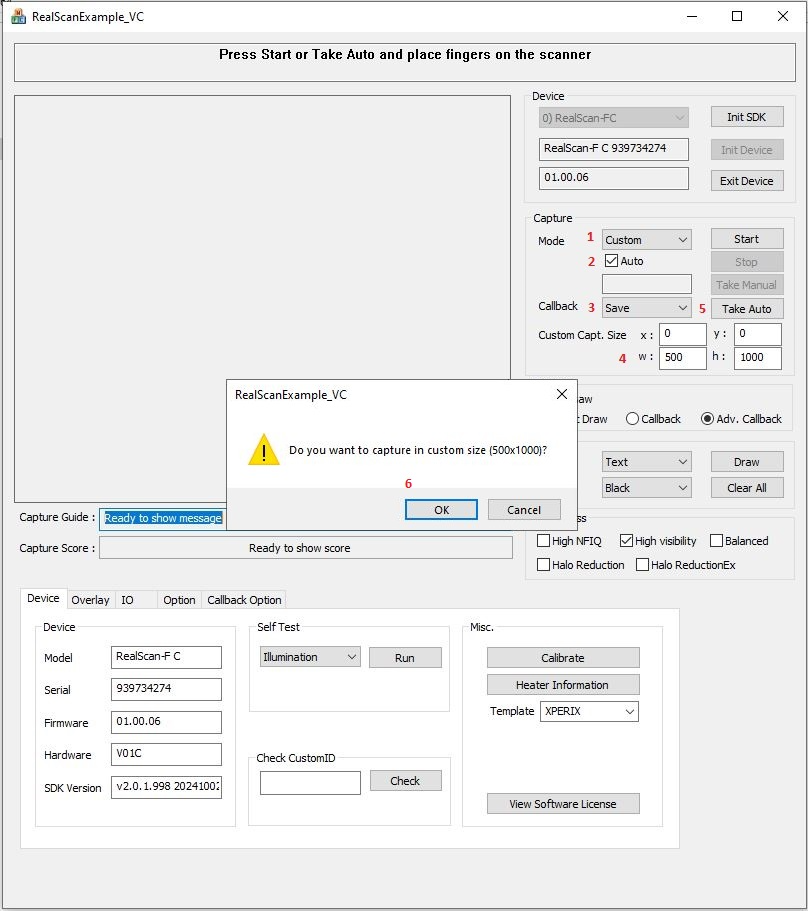
Task: Open the Self Test dropdown showing Illumination
Action: (x=310, y=657)
